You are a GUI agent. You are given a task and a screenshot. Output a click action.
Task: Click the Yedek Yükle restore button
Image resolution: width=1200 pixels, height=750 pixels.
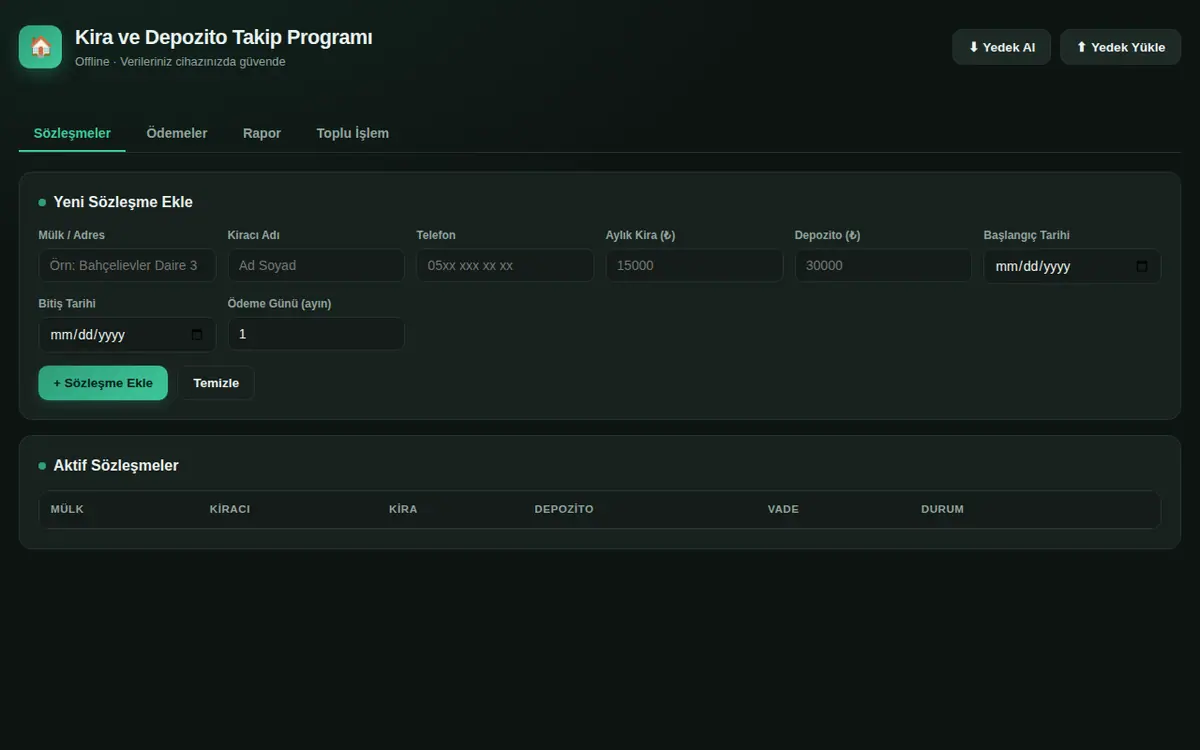pyautogui.click(x=1121, y=47)
